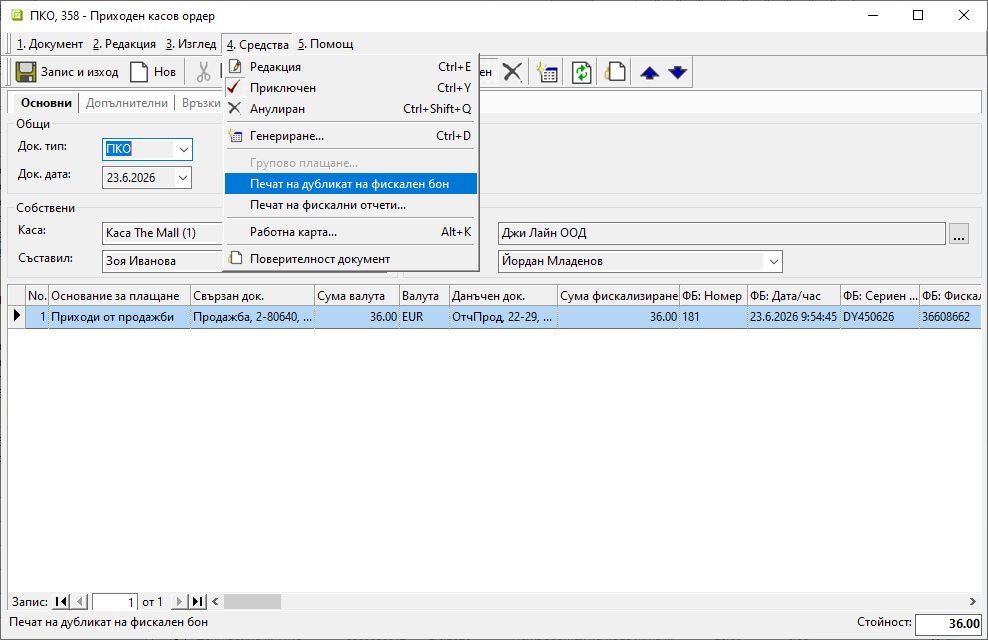The width and height of the screenshot is (988, 640).
Task: Click the green refresh document icon
Action: [582, 72]
